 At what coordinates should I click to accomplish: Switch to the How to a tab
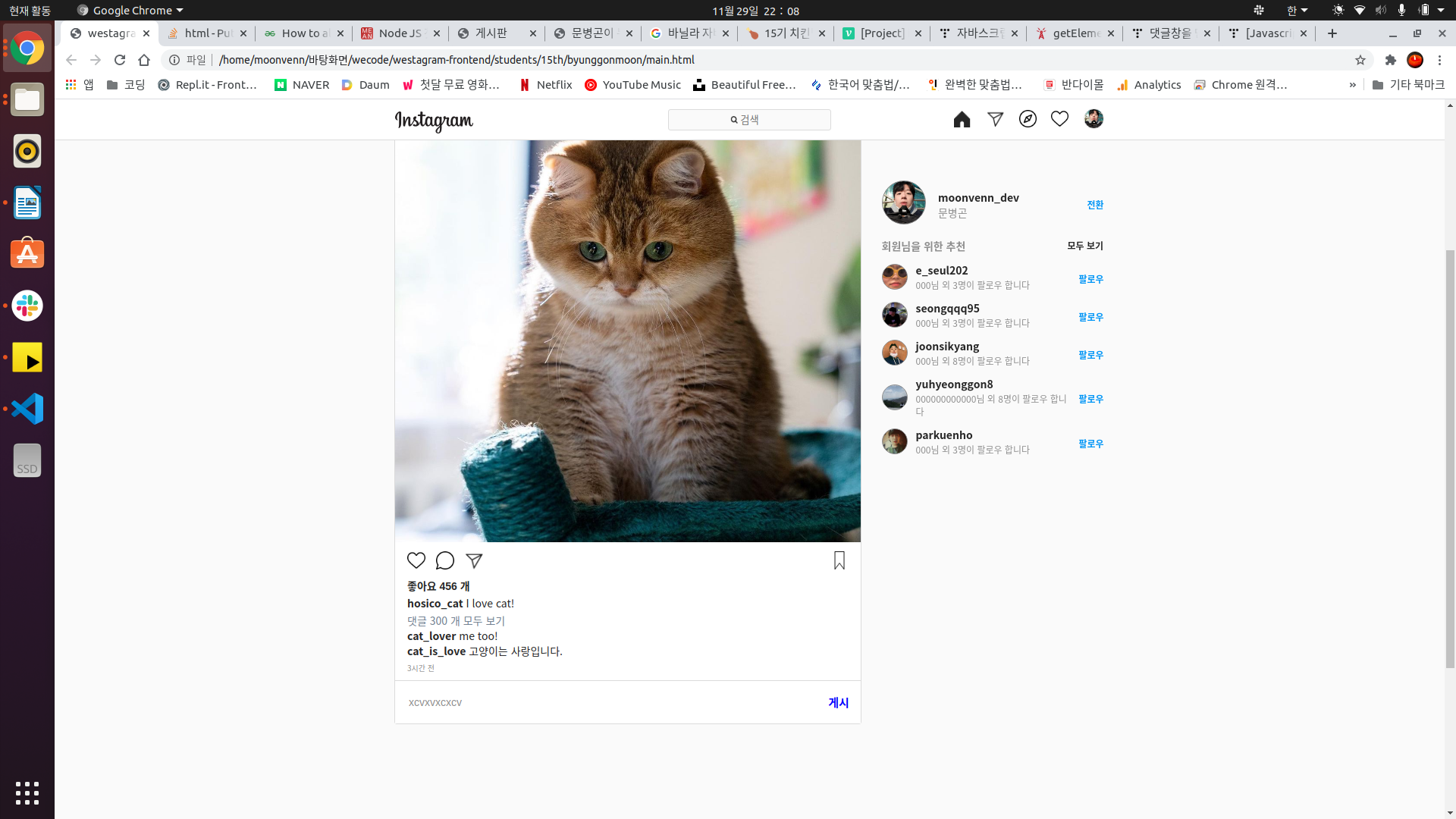click(303, 33)
